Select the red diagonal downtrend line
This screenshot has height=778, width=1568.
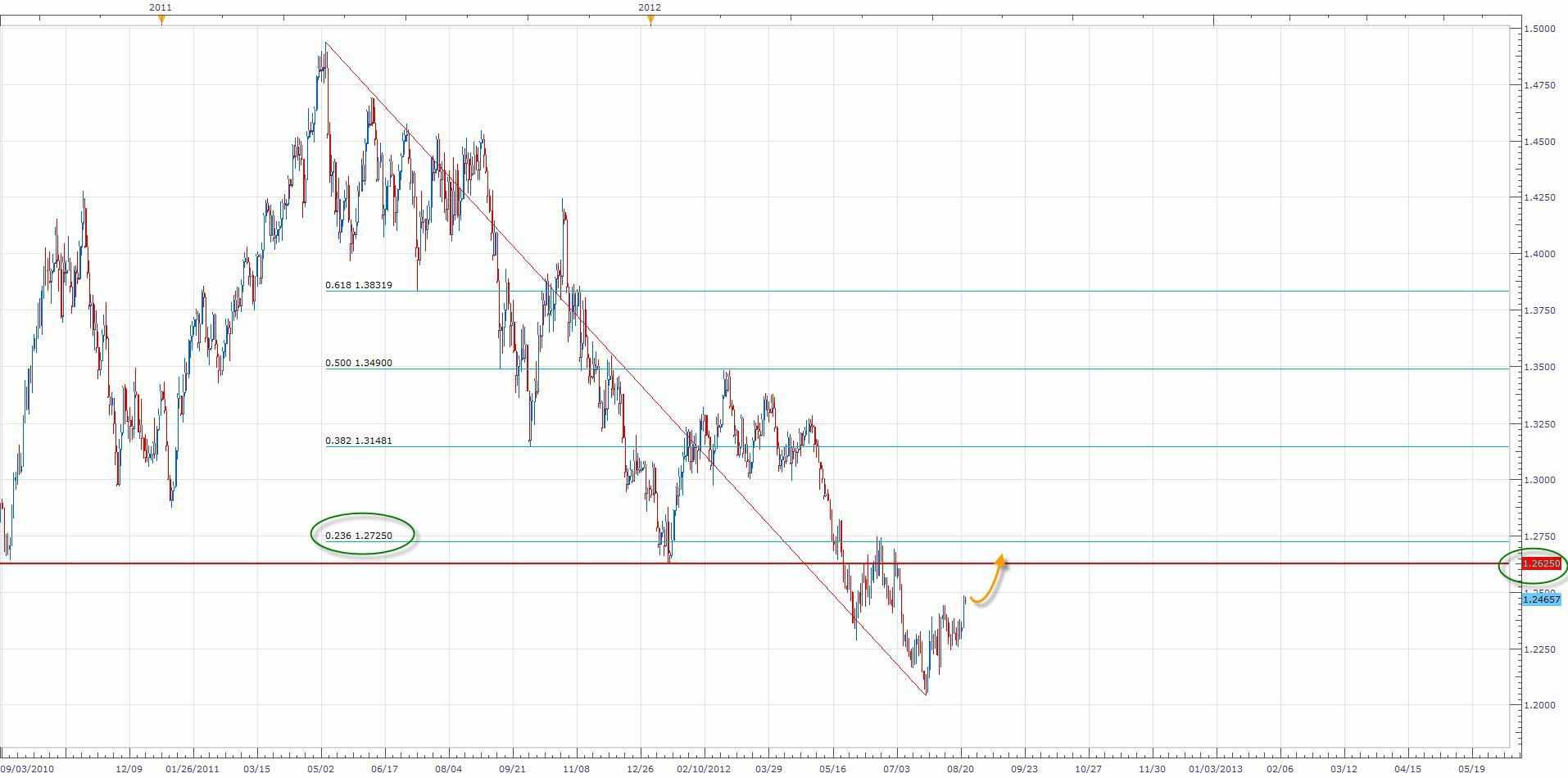[626, 369]
